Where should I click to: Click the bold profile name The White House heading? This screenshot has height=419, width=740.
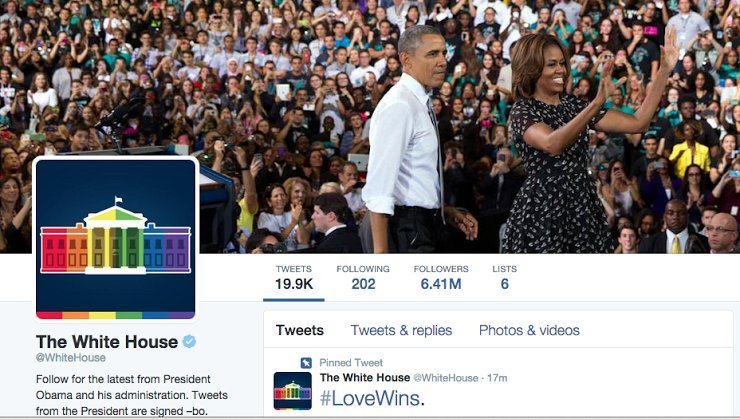(x=107, y=342)
